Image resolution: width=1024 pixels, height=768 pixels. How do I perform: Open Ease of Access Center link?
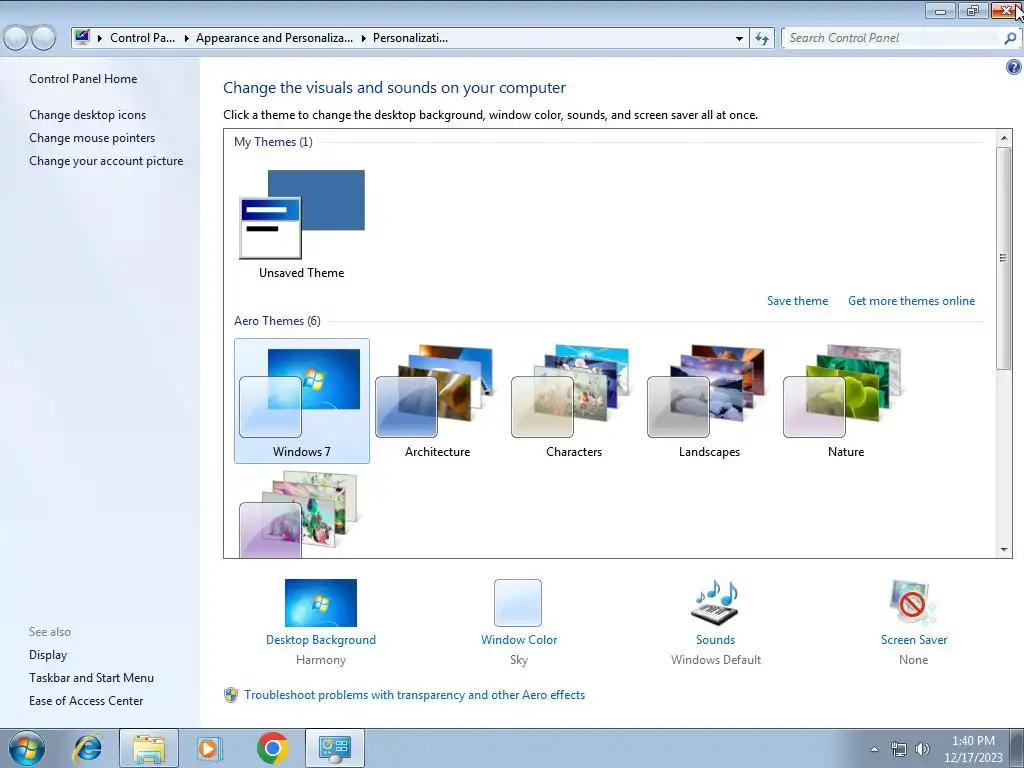86,701
